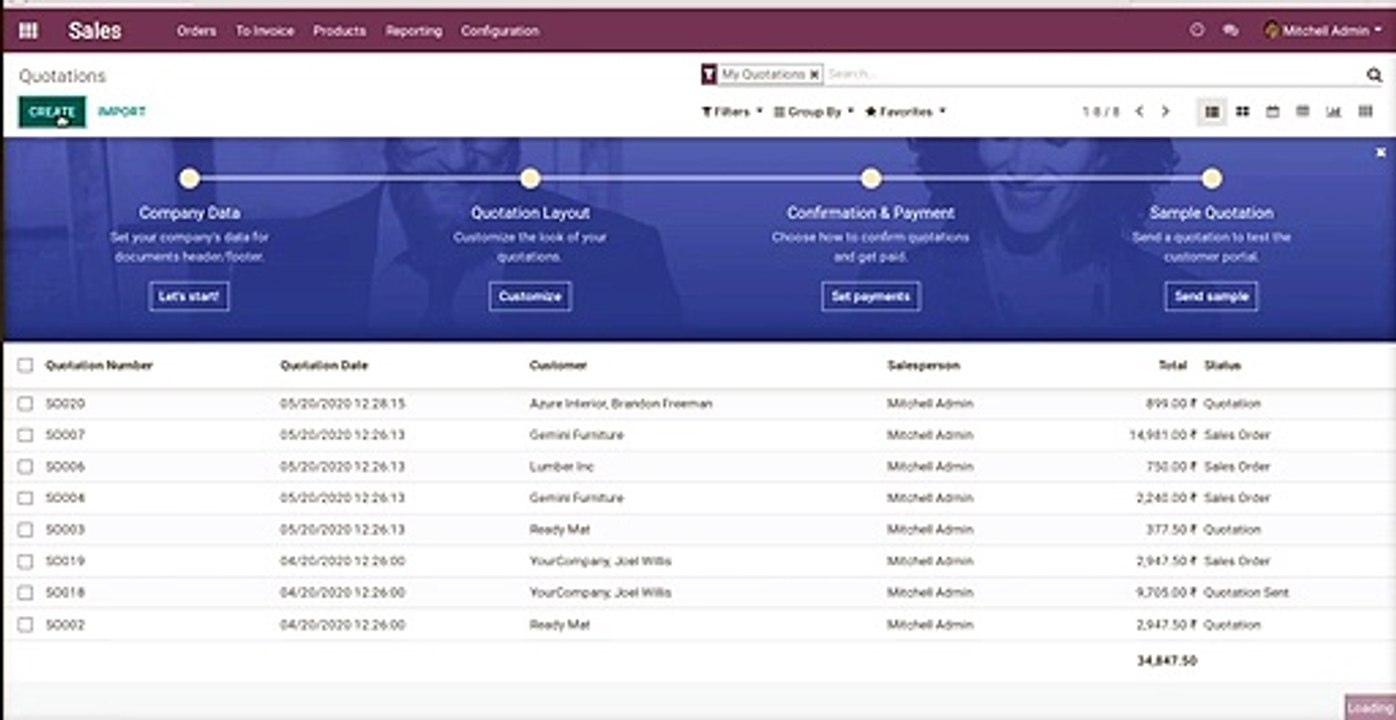Click into the search input field

(x=1092, y=75)
